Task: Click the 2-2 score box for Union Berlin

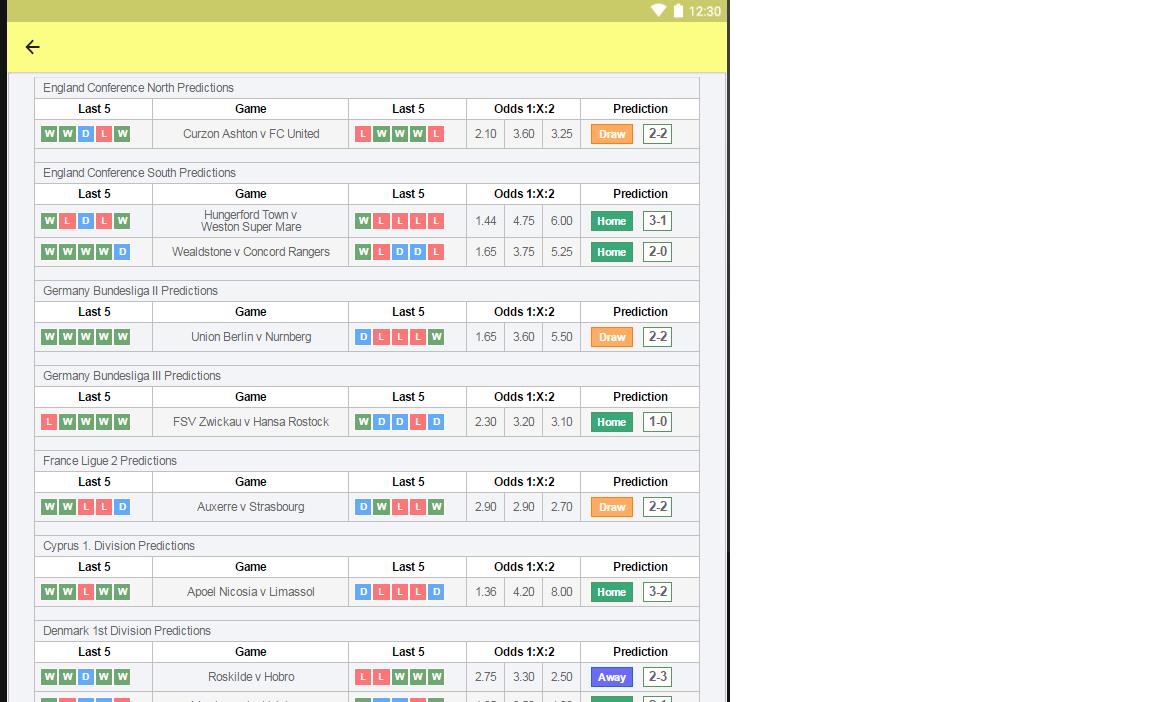Action: [657, 337]
